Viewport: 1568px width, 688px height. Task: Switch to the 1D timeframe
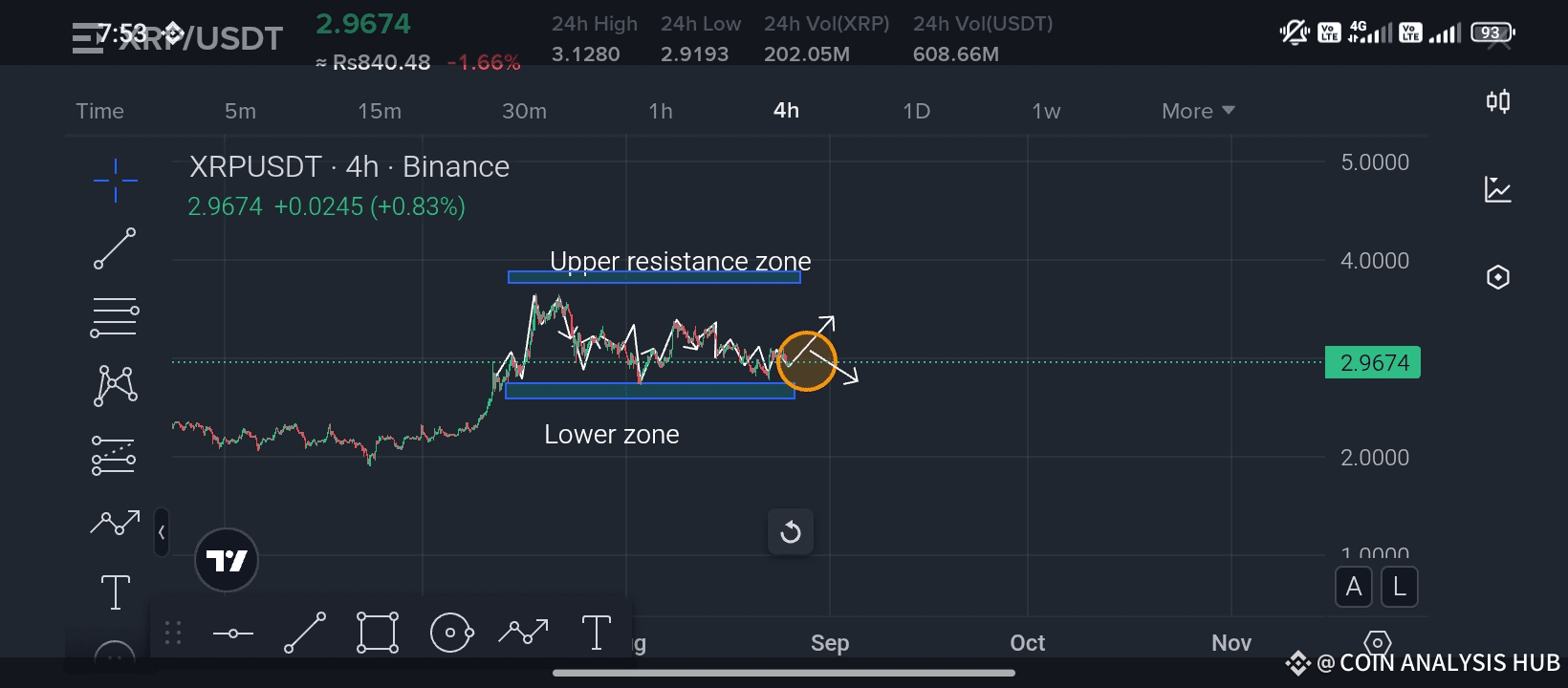(916, 111)
